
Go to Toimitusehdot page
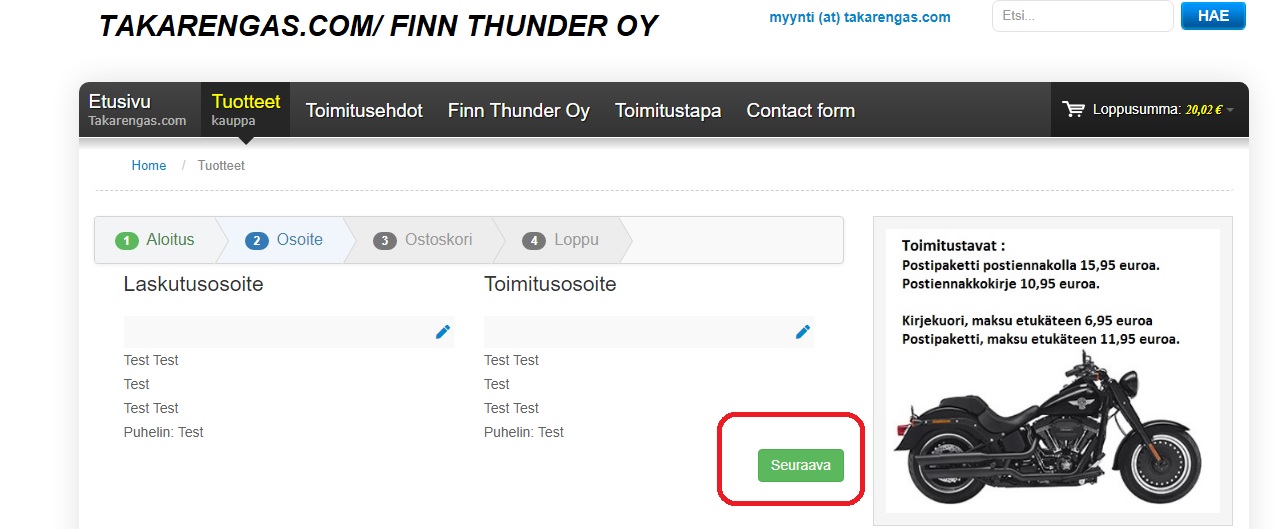(364, 111)
